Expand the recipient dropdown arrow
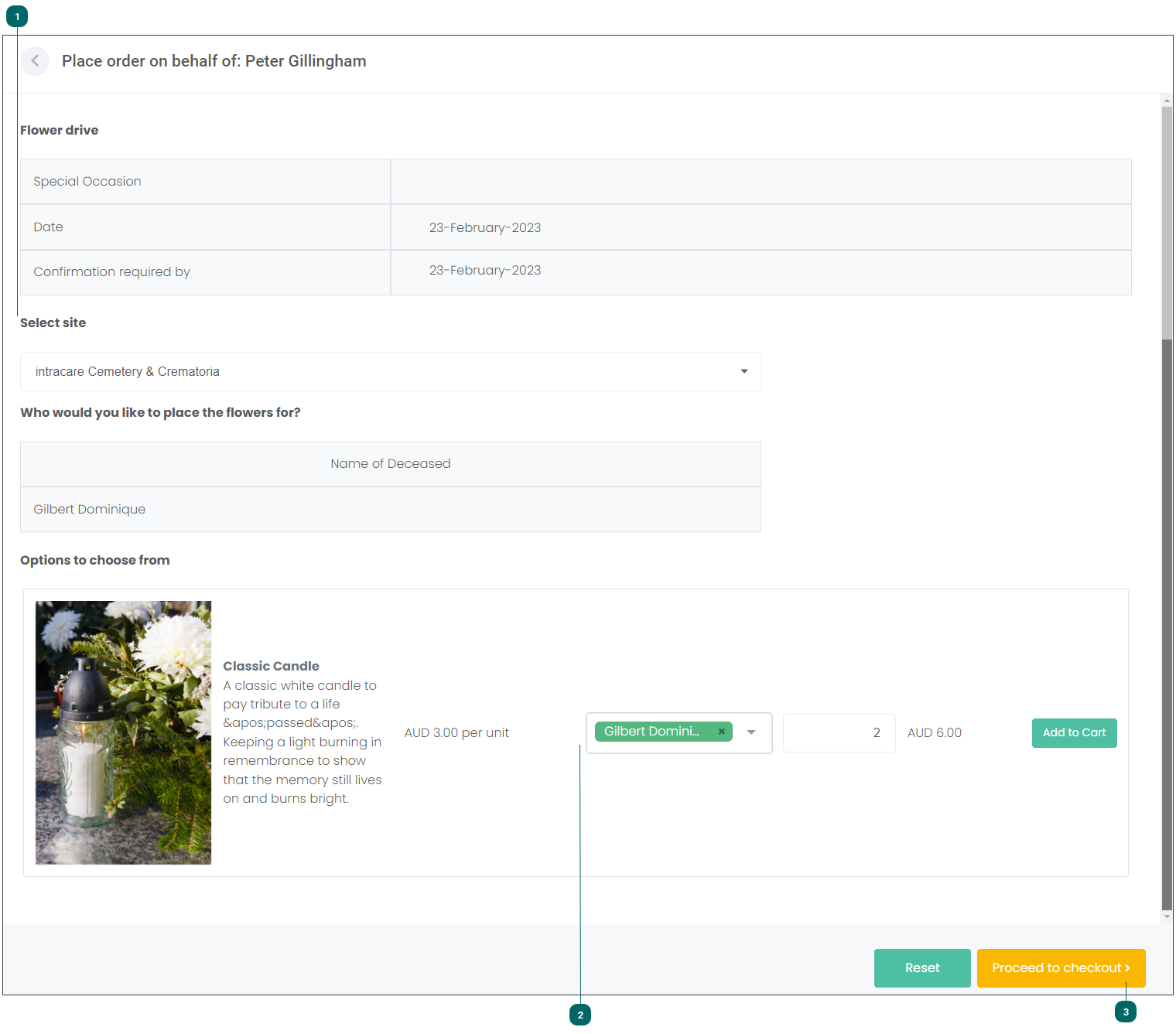The width and height of the screenshot is (1176, 1034). (x=751, y=732)
